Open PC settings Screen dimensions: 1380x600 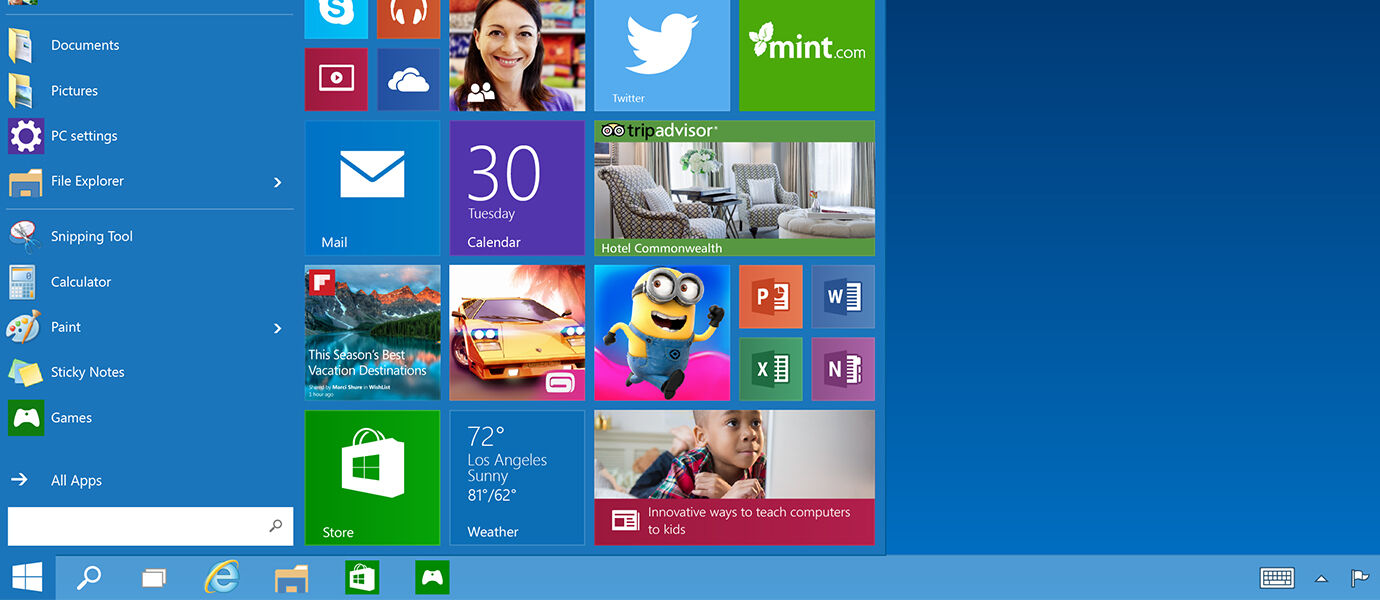click(150, 136)
